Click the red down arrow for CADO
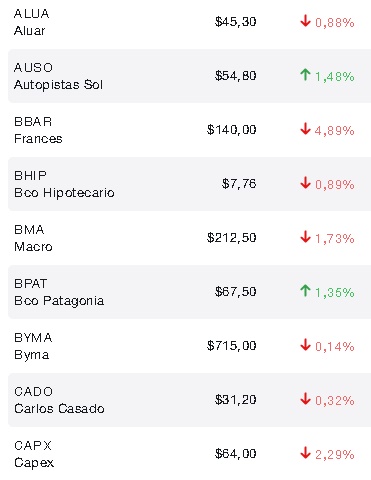 pos(305,399)
